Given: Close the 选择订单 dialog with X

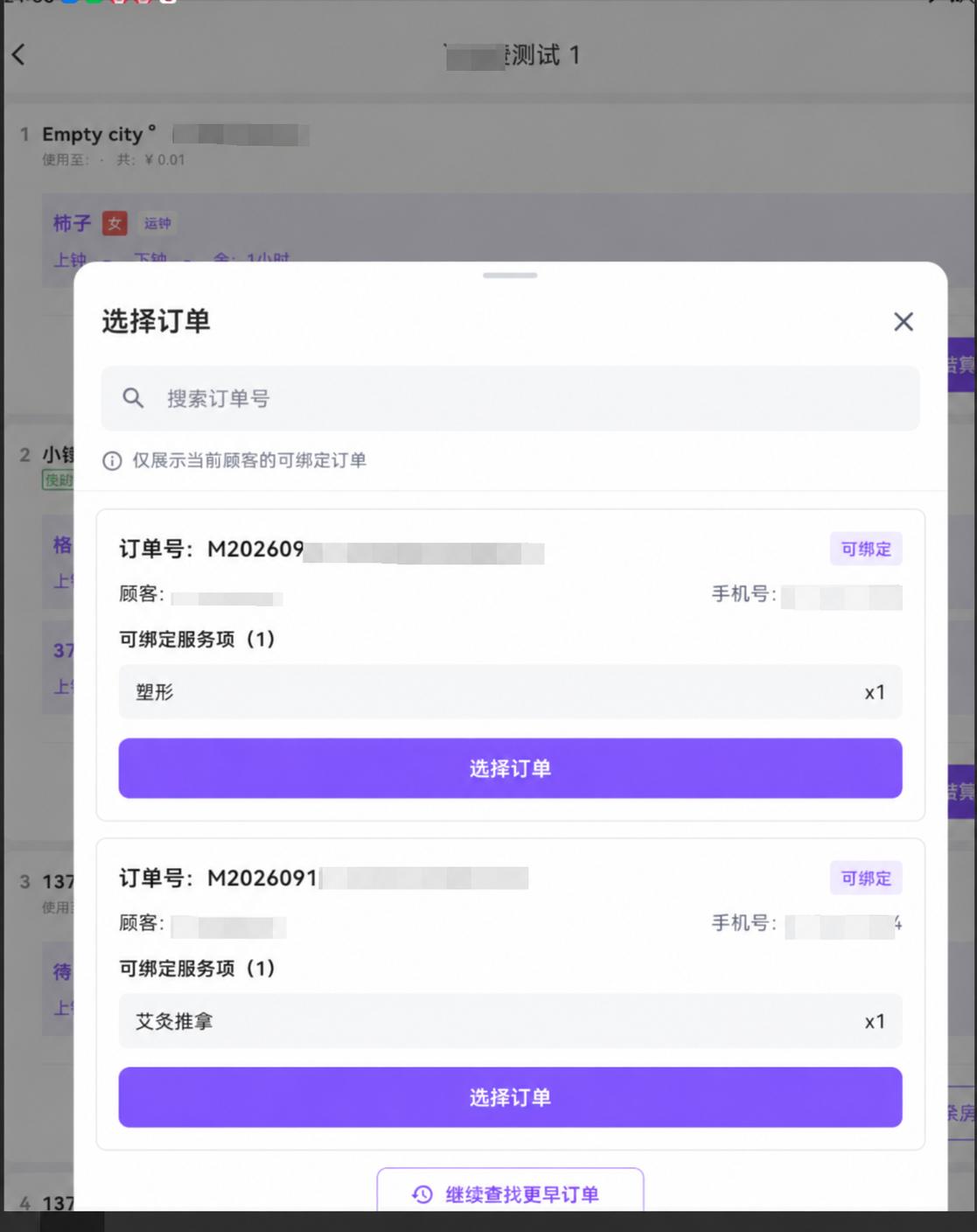Looking at the screenshot, I should pos(904,321).
